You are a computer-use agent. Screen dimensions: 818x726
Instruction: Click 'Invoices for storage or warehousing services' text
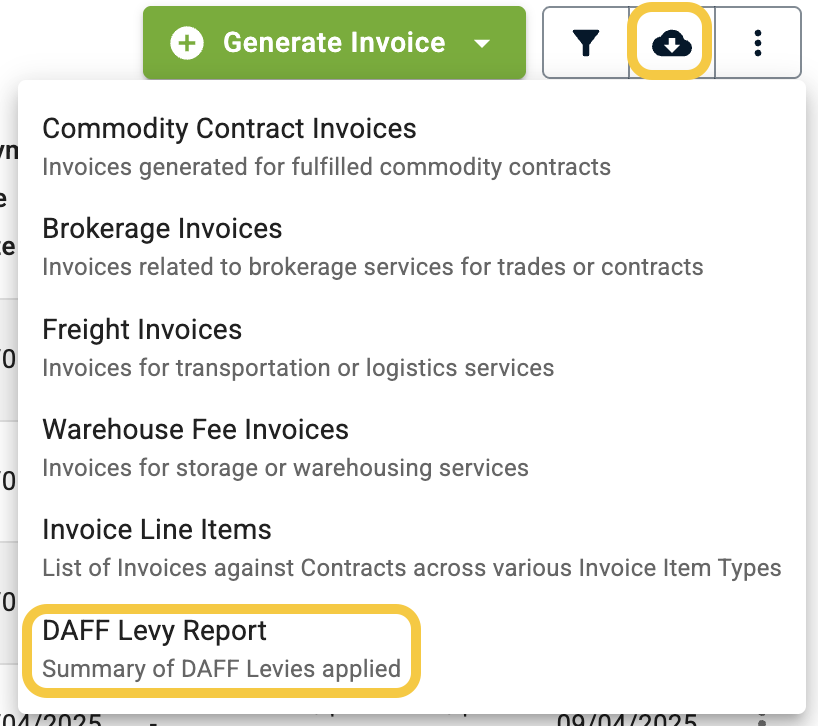285,468
